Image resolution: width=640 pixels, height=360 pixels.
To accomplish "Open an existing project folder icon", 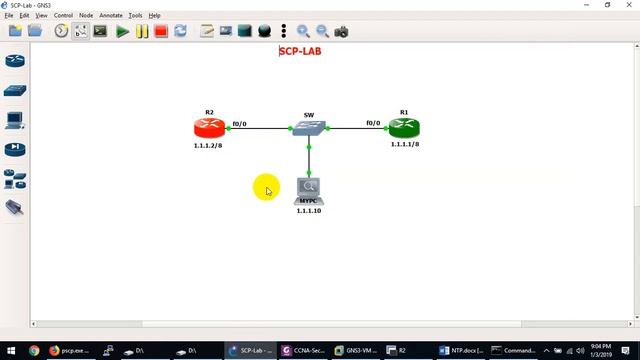I will [x=35, y=31].
